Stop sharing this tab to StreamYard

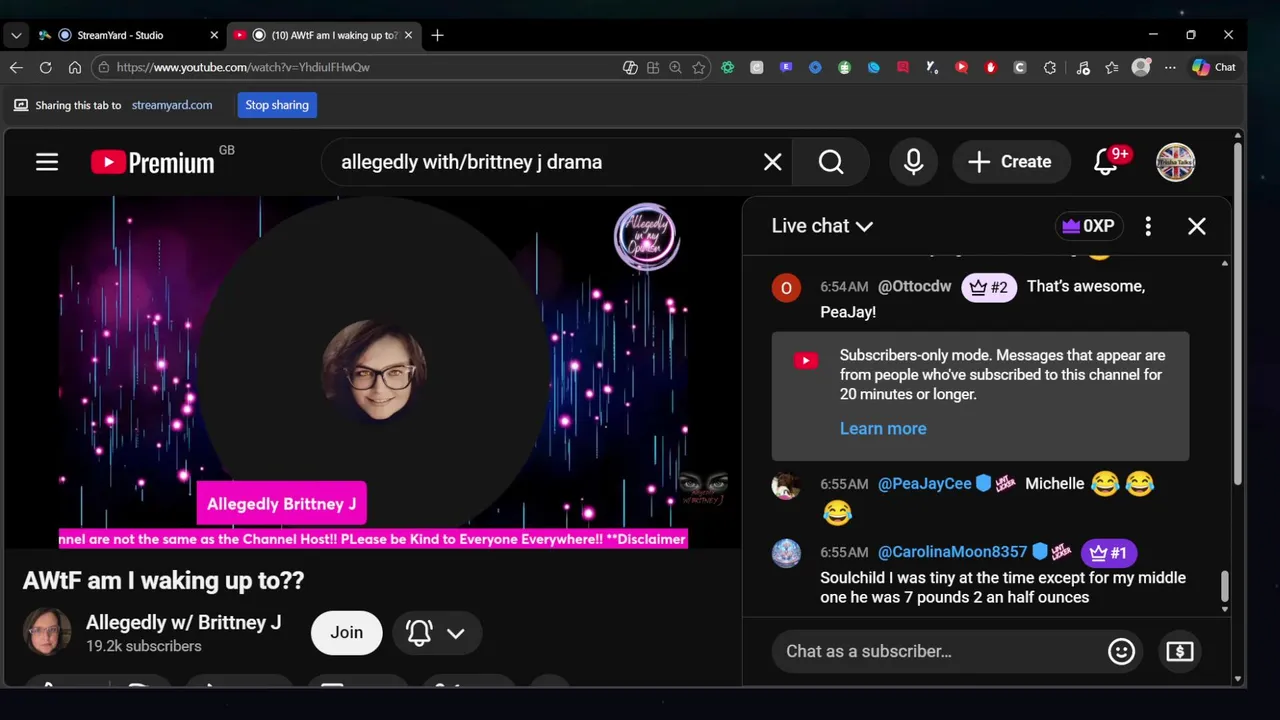pos(277,105)
